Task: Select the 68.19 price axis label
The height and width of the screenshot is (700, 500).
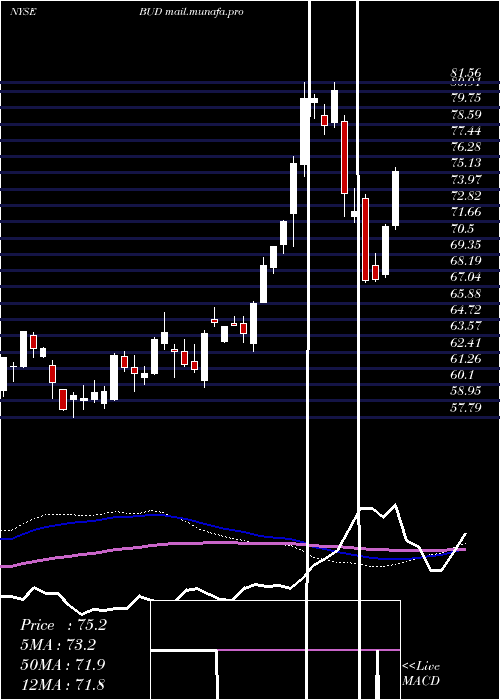Action: click(466, 261)
